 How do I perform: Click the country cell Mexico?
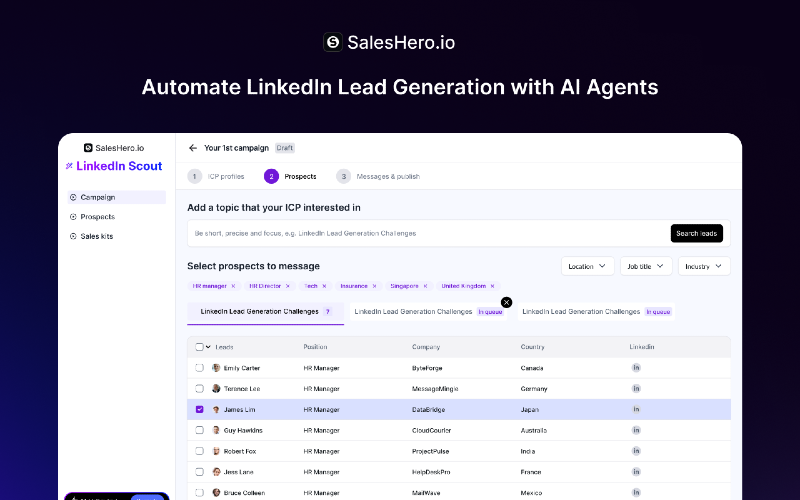coord(531,493)
